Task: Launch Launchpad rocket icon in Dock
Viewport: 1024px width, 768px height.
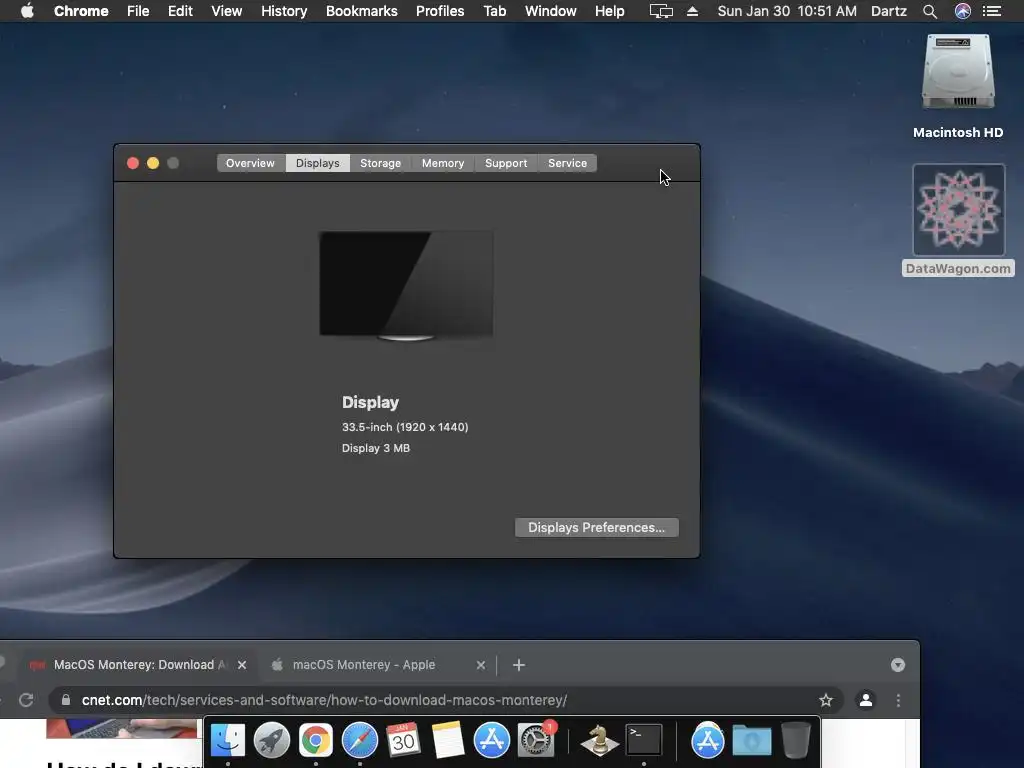Action: click(272, 741)
